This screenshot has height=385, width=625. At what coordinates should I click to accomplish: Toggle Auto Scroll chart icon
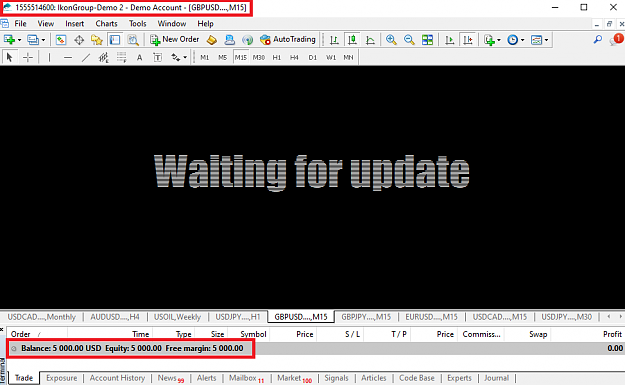(x=449, y=39)
